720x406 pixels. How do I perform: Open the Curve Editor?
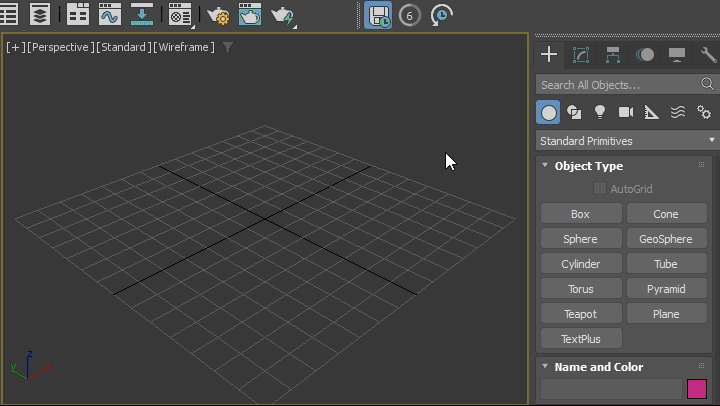[x=109, y=15]
